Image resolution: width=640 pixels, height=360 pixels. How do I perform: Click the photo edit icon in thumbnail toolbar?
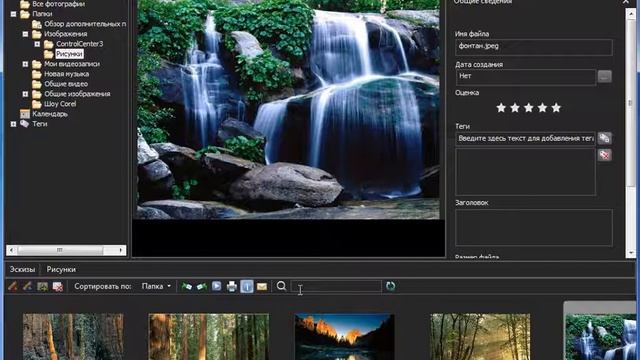coord(42,287)
